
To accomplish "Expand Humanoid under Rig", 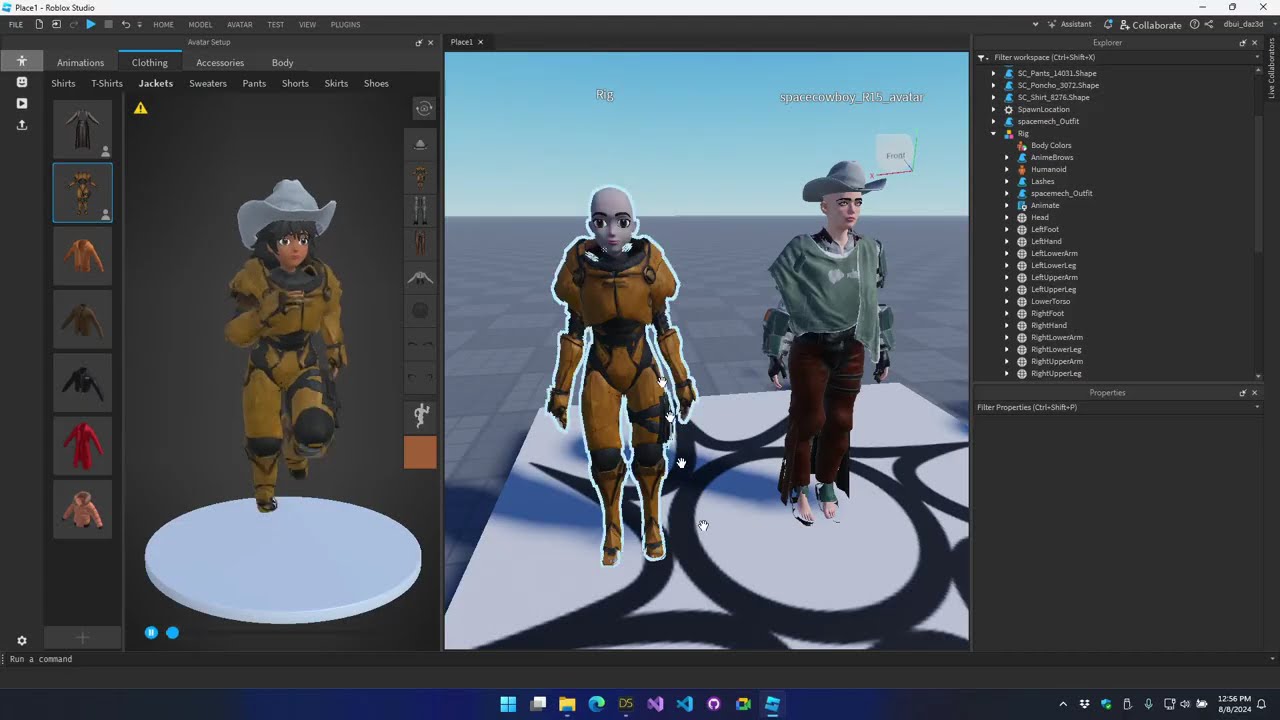I will [x=1007, y=169].
